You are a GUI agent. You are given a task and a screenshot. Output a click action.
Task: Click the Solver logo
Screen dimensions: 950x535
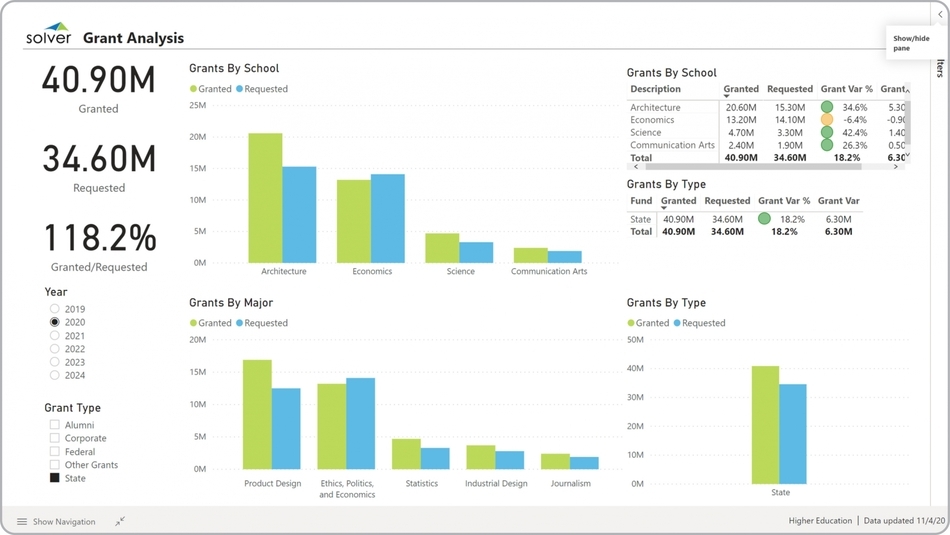click(x=48, y=34)
